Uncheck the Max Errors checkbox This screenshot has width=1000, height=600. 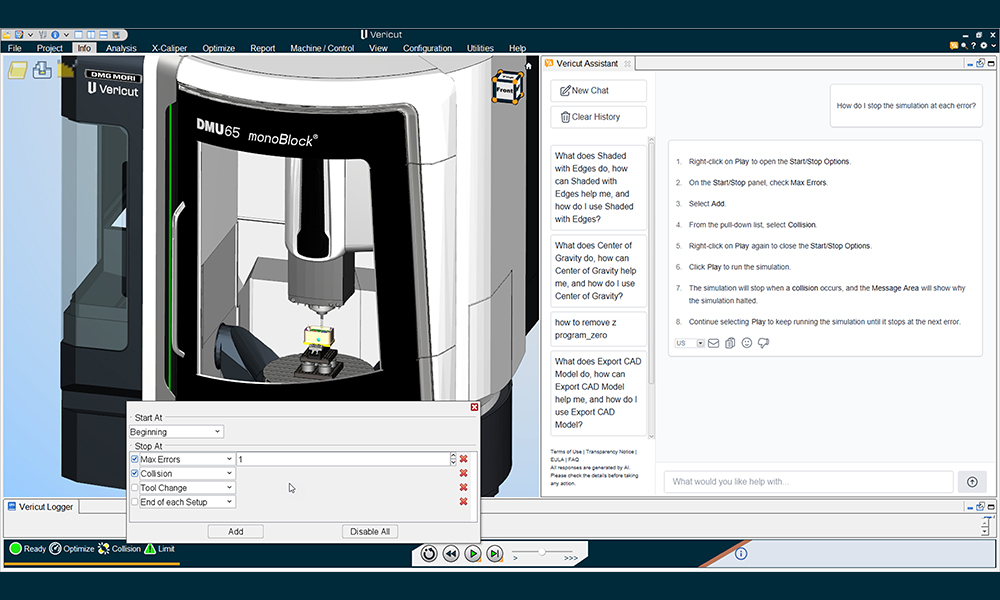[135, 459]
